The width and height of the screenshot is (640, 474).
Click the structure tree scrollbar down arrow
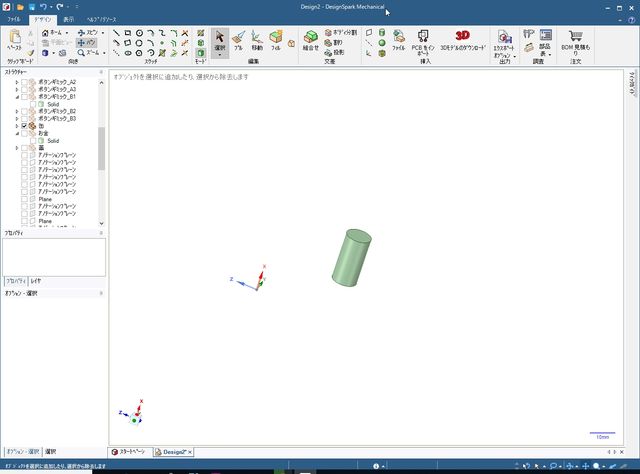click(101, 223)
